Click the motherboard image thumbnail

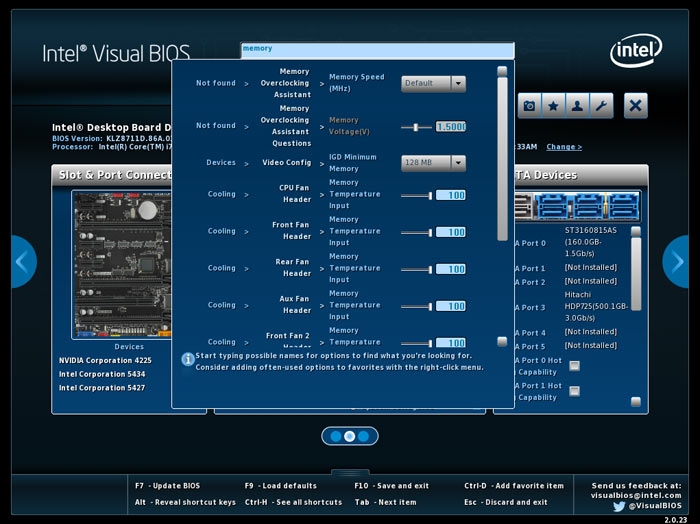pos(122,264)
